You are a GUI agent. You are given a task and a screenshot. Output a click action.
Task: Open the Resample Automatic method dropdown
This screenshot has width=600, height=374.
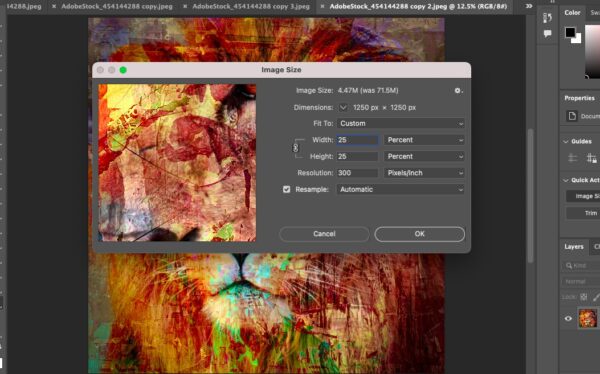401,189
